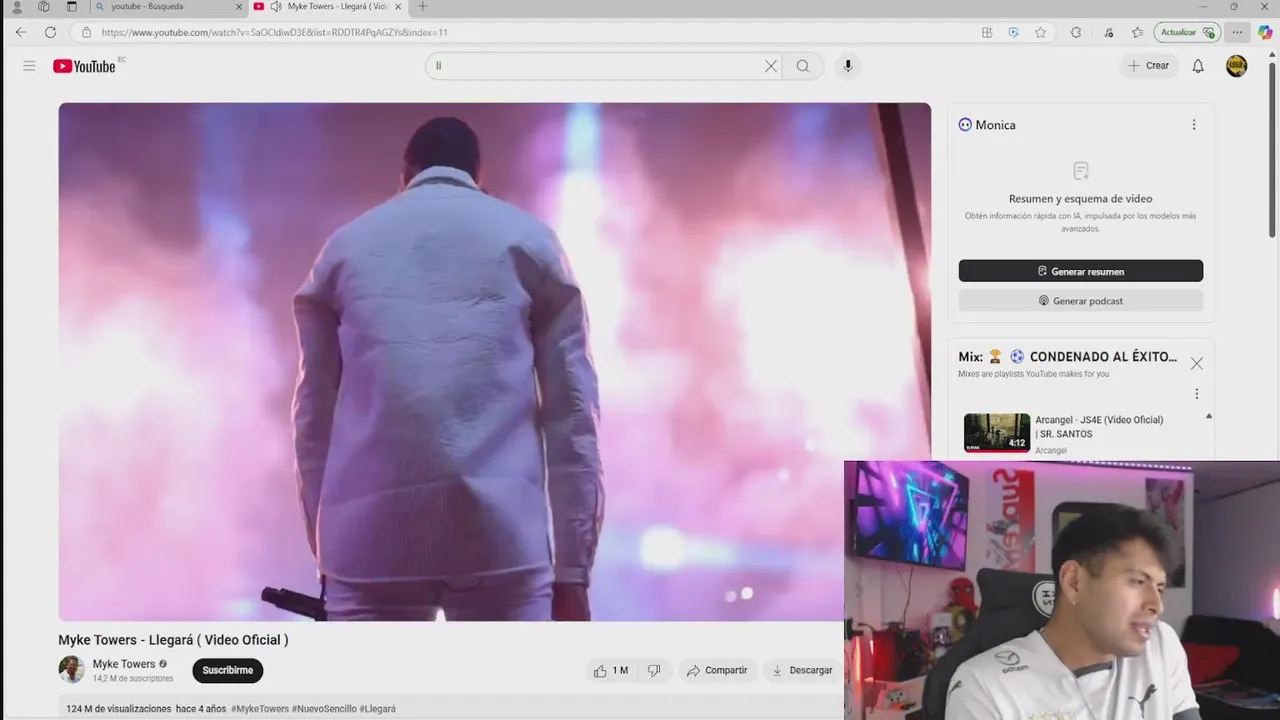Viewport: 1280px width, 720px height.
Task: Open Myke Towers channel avatar
Action: 72,669
